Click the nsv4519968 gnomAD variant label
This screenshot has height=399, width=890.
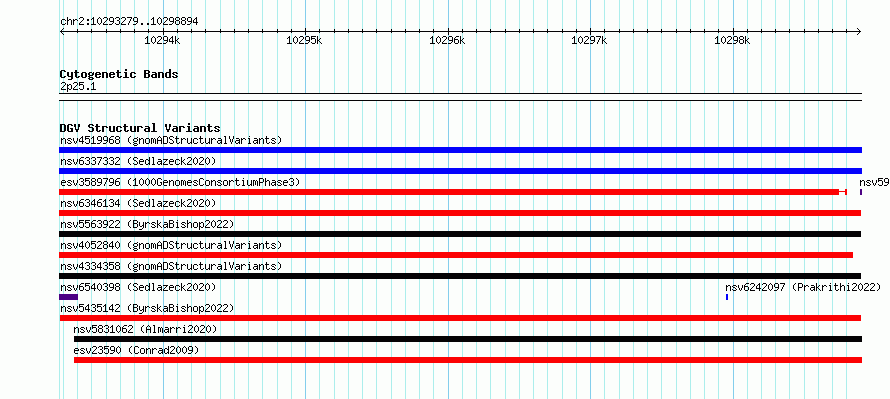[x=171, y=140]
